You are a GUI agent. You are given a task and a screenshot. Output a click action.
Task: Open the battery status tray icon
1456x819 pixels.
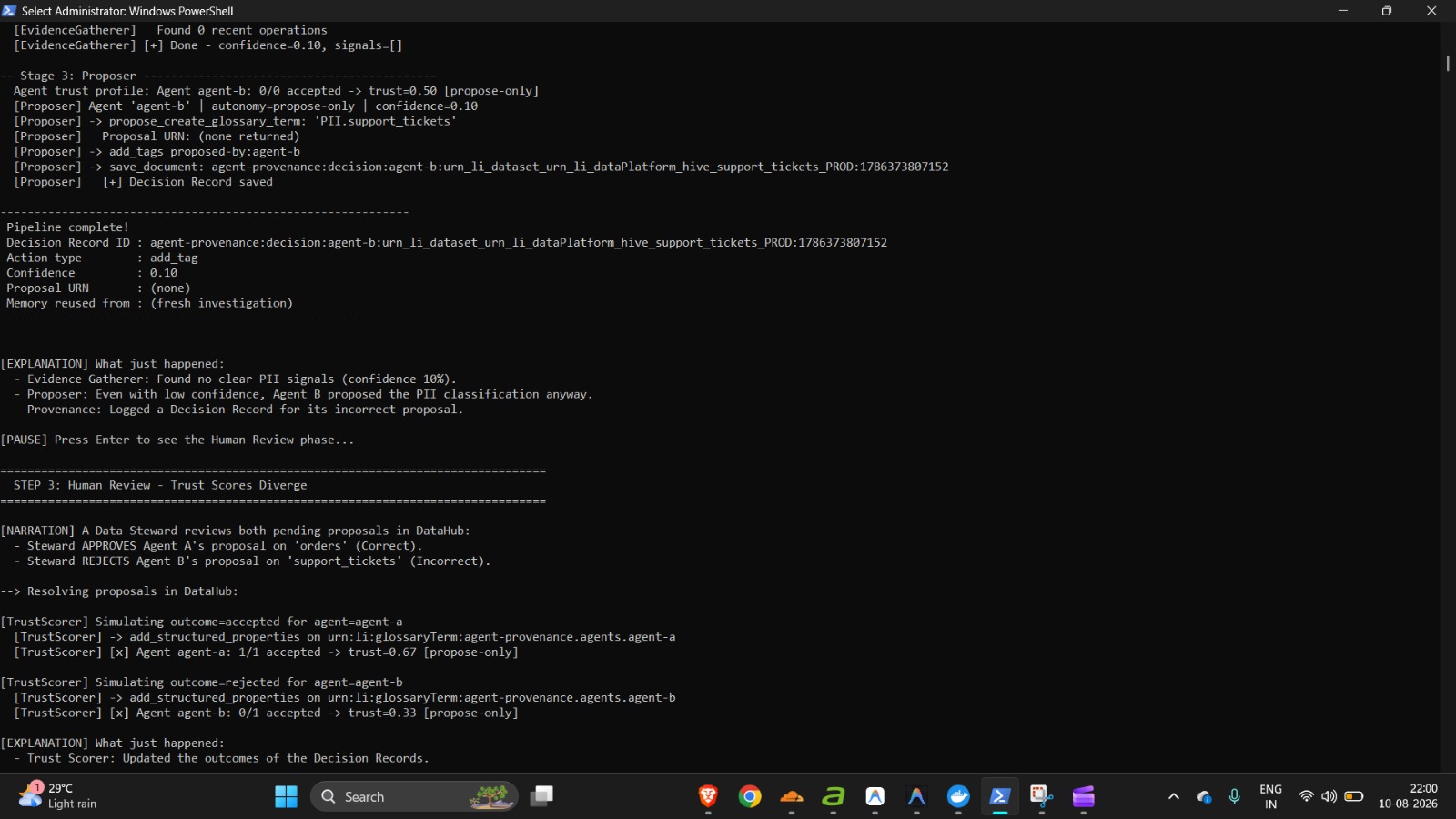pyautogui.click(x=1354, y=796)
